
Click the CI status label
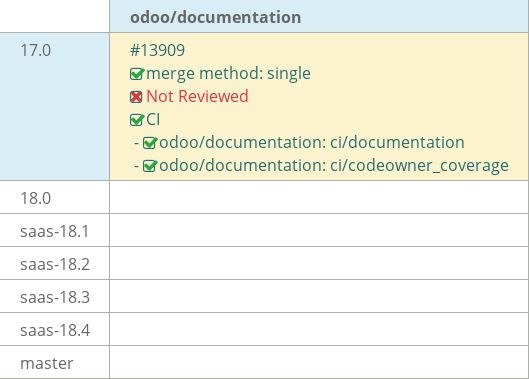[153, 120]
